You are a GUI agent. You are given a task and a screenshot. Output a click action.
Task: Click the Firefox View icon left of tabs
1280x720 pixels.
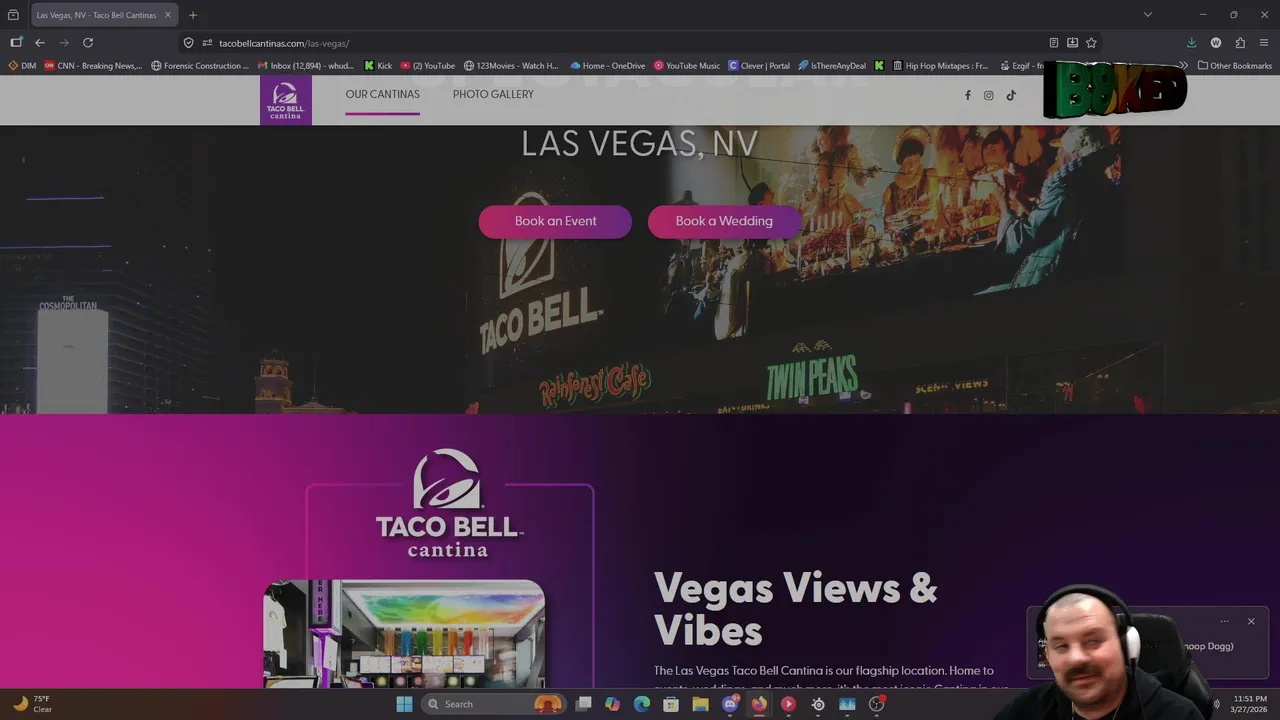tap(13, 15)
